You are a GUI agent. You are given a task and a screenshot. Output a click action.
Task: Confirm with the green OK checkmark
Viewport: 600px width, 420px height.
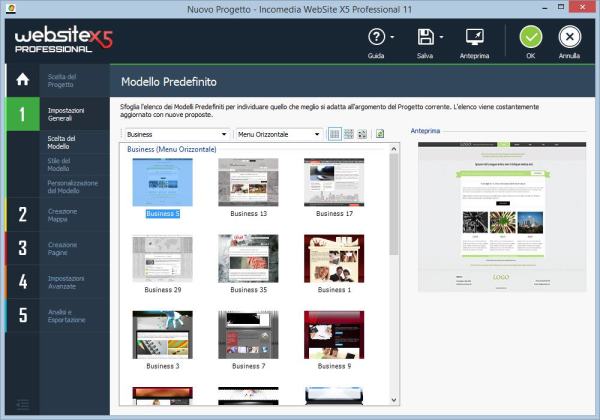529,38
